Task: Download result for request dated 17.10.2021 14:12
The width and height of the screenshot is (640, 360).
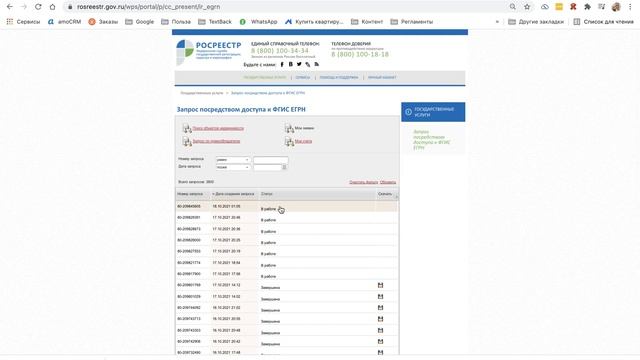Action: [380, 285]
